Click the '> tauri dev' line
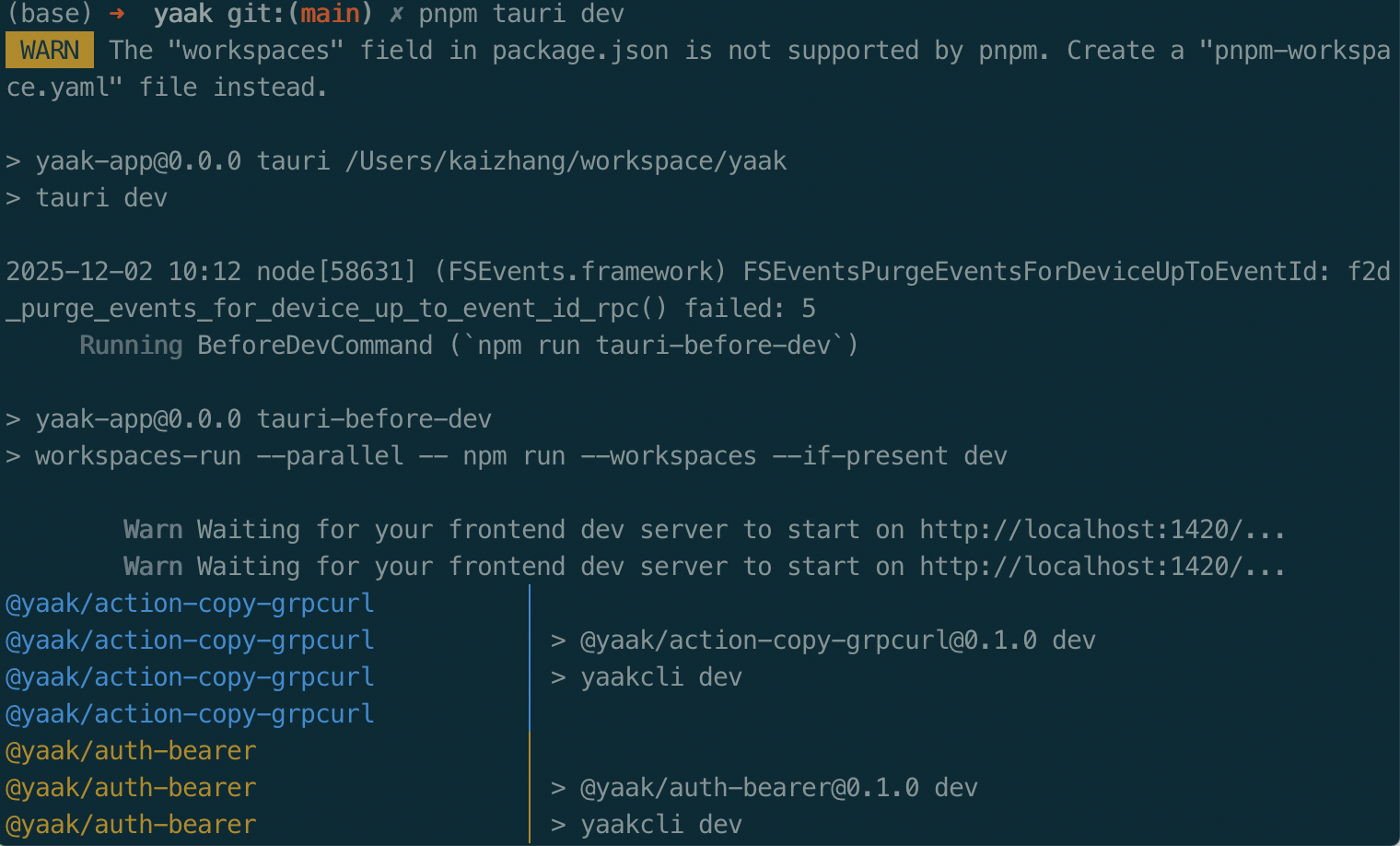The image size is (1400, 846). click(x=87, y=198)
